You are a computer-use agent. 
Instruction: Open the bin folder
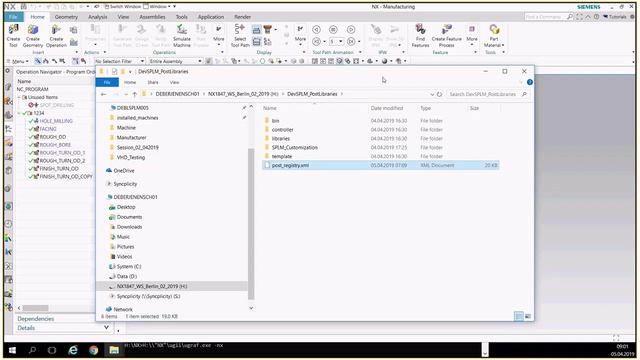(x=276, y=121)
